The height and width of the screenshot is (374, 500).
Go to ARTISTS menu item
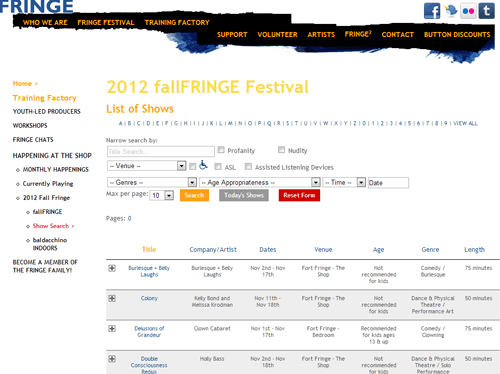click(321, 35)
